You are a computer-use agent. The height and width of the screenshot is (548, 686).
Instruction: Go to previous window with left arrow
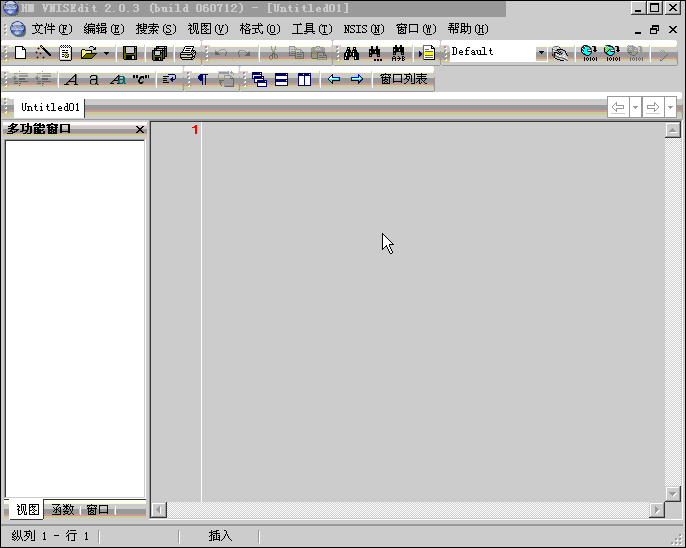(x=334, y=79)
